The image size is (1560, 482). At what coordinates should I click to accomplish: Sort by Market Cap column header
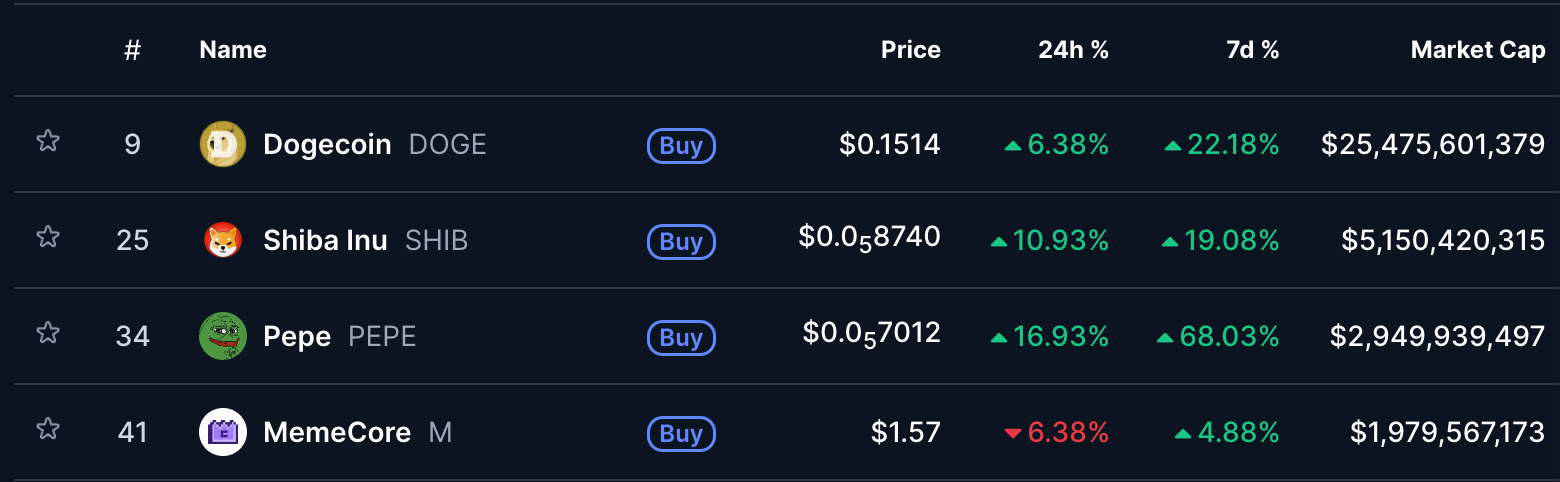(x=1477, y=50)
